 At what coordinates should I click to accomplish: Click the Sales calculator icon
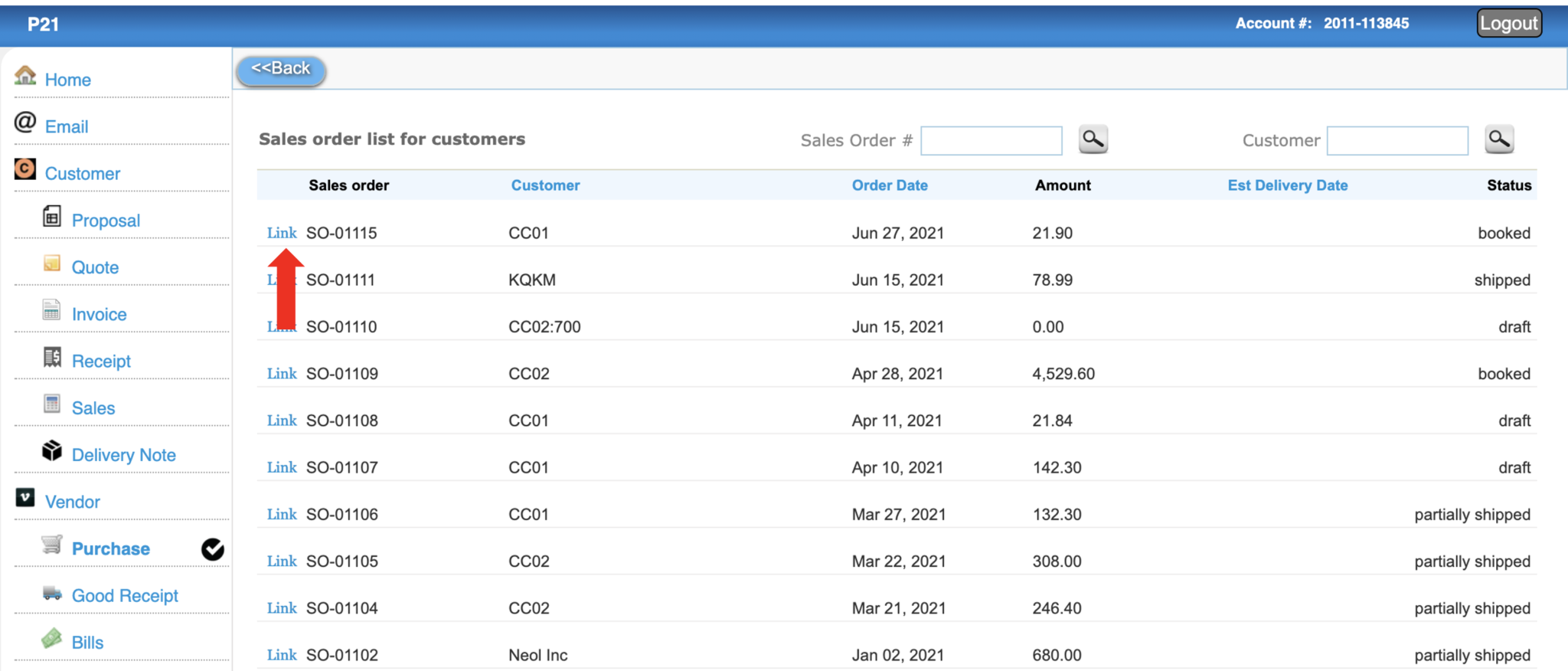(x=52, y=404)
